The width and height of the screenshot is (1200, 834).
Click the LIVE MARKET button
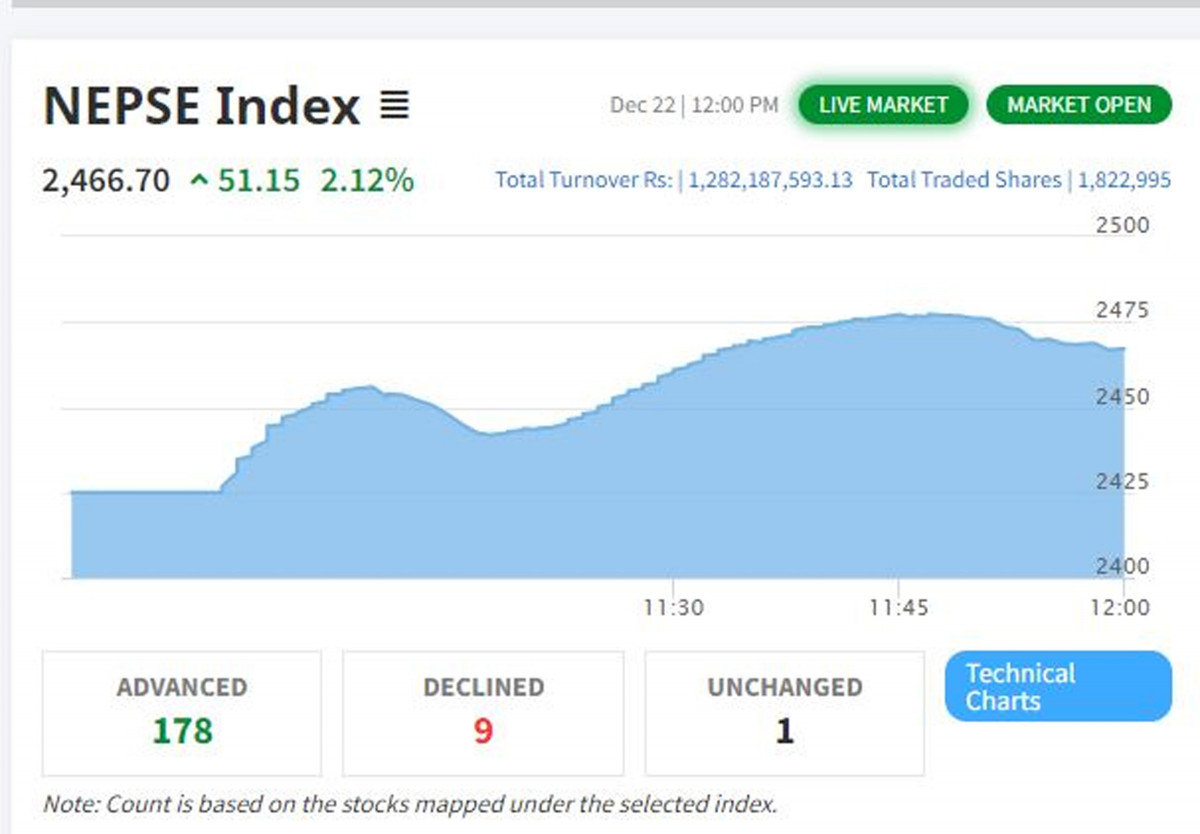pyautogui.click(x=883, y=105)
